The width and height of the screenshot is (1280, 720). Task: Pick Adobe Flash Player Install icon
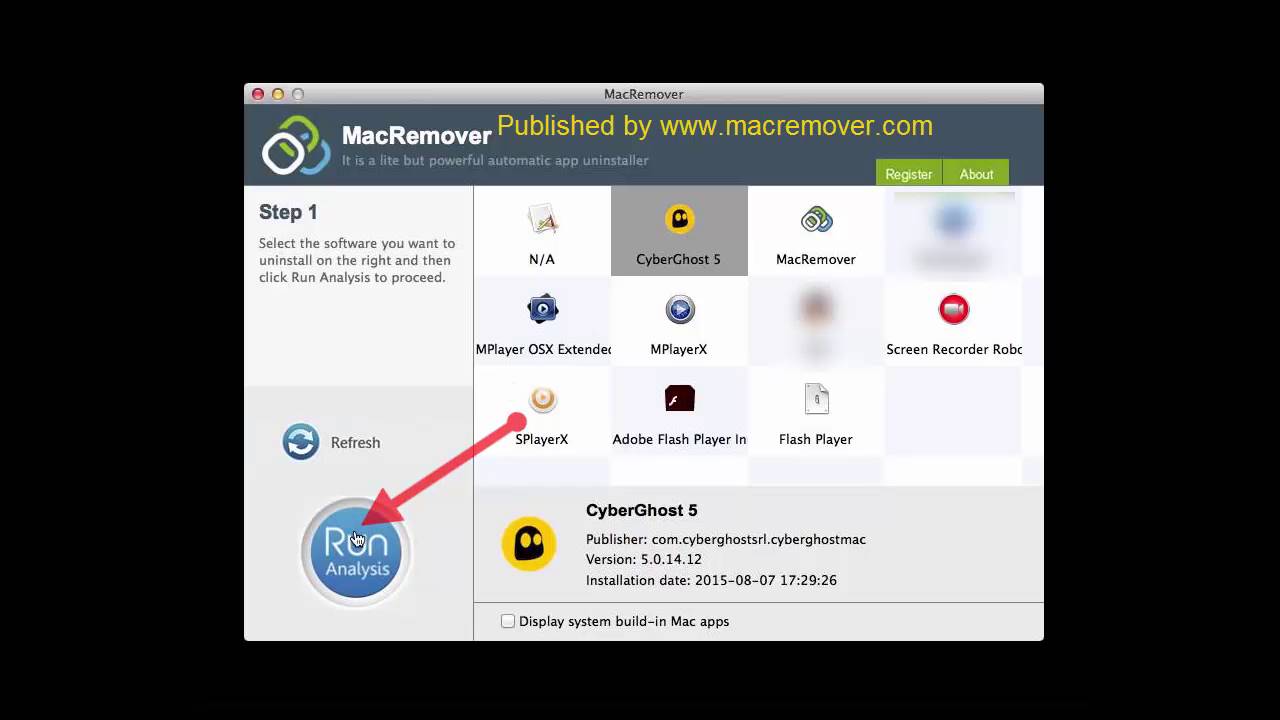680,399
